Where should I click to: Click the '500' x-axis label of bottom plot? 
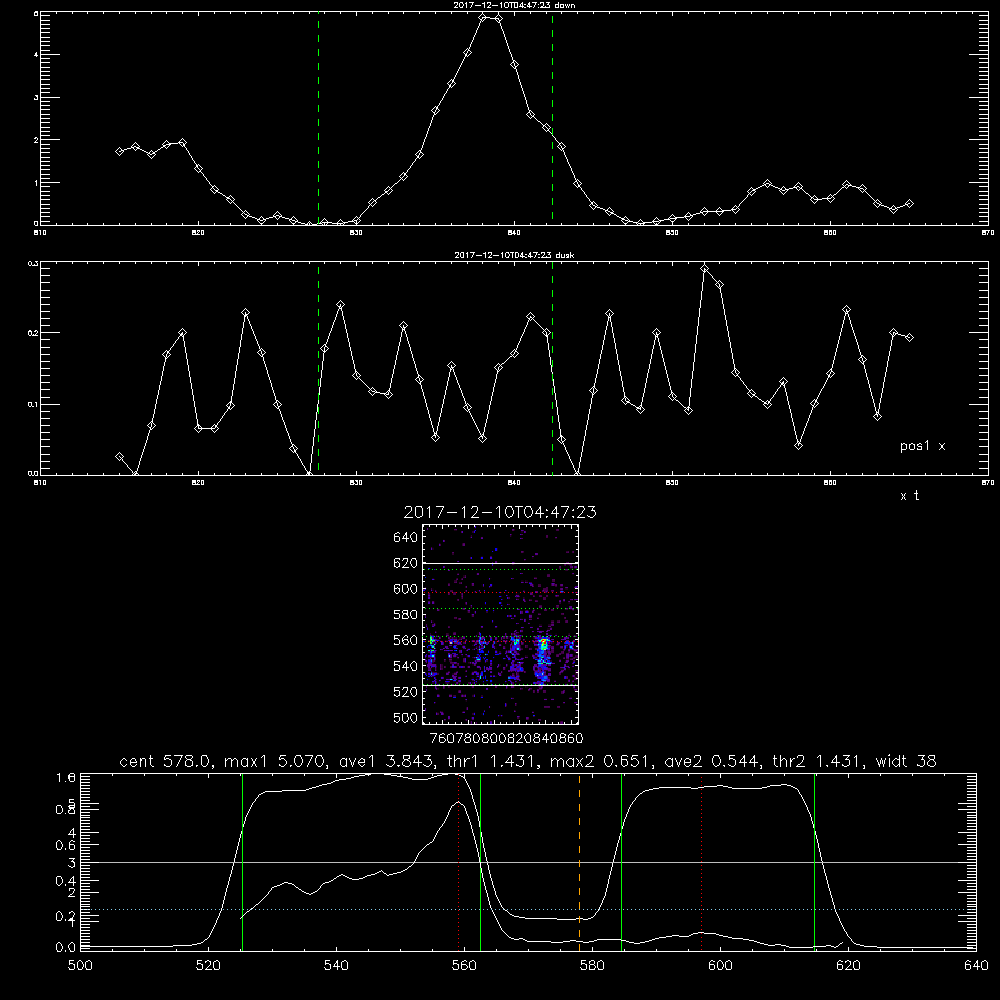point(80,966)
